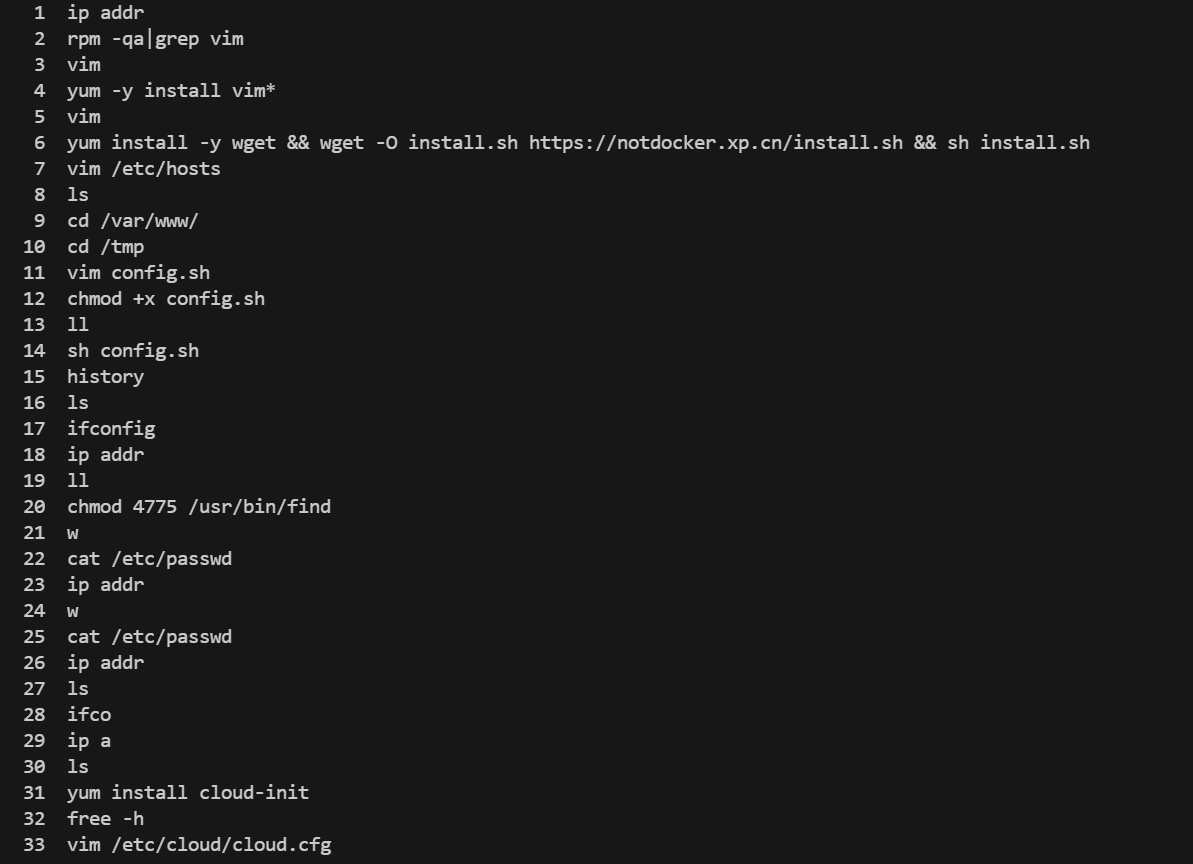Click the 'free -h' command line
Screen dimensions: 1193x864
pos(106,818)
